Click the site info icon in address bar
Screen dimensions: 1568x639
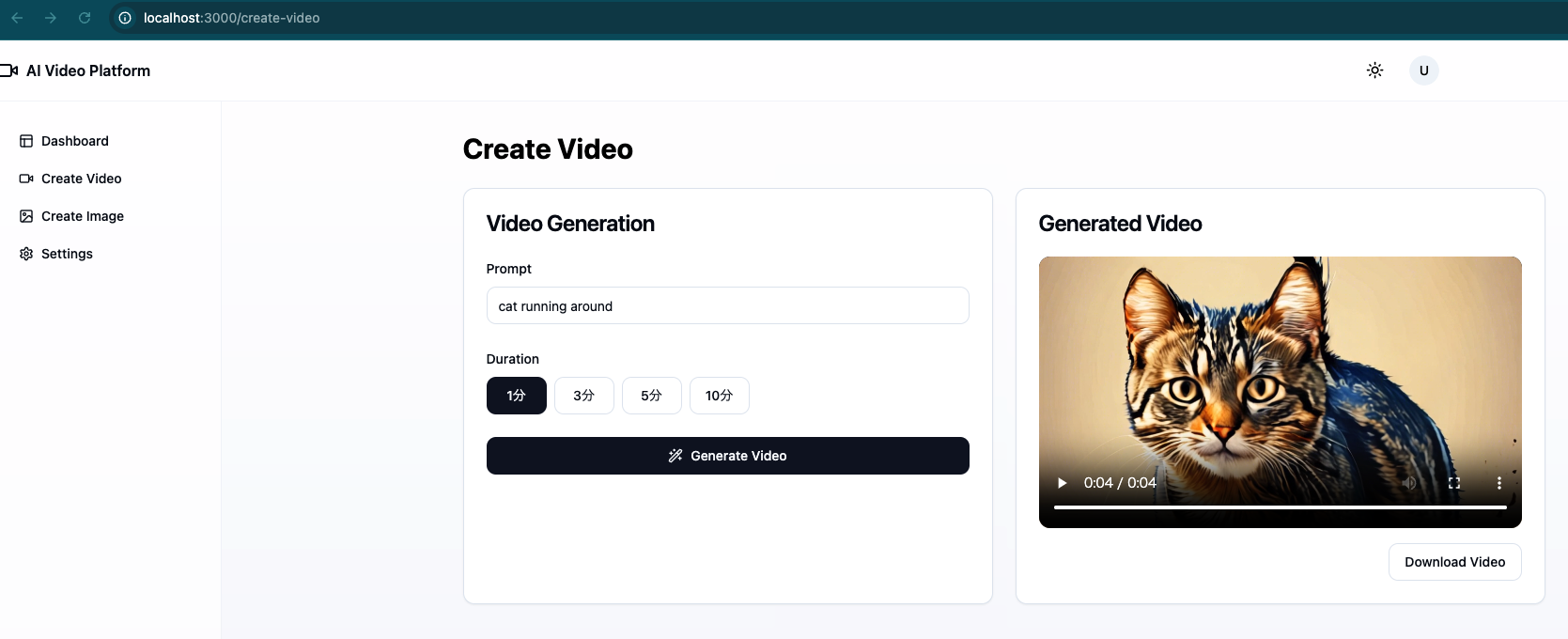125,18
